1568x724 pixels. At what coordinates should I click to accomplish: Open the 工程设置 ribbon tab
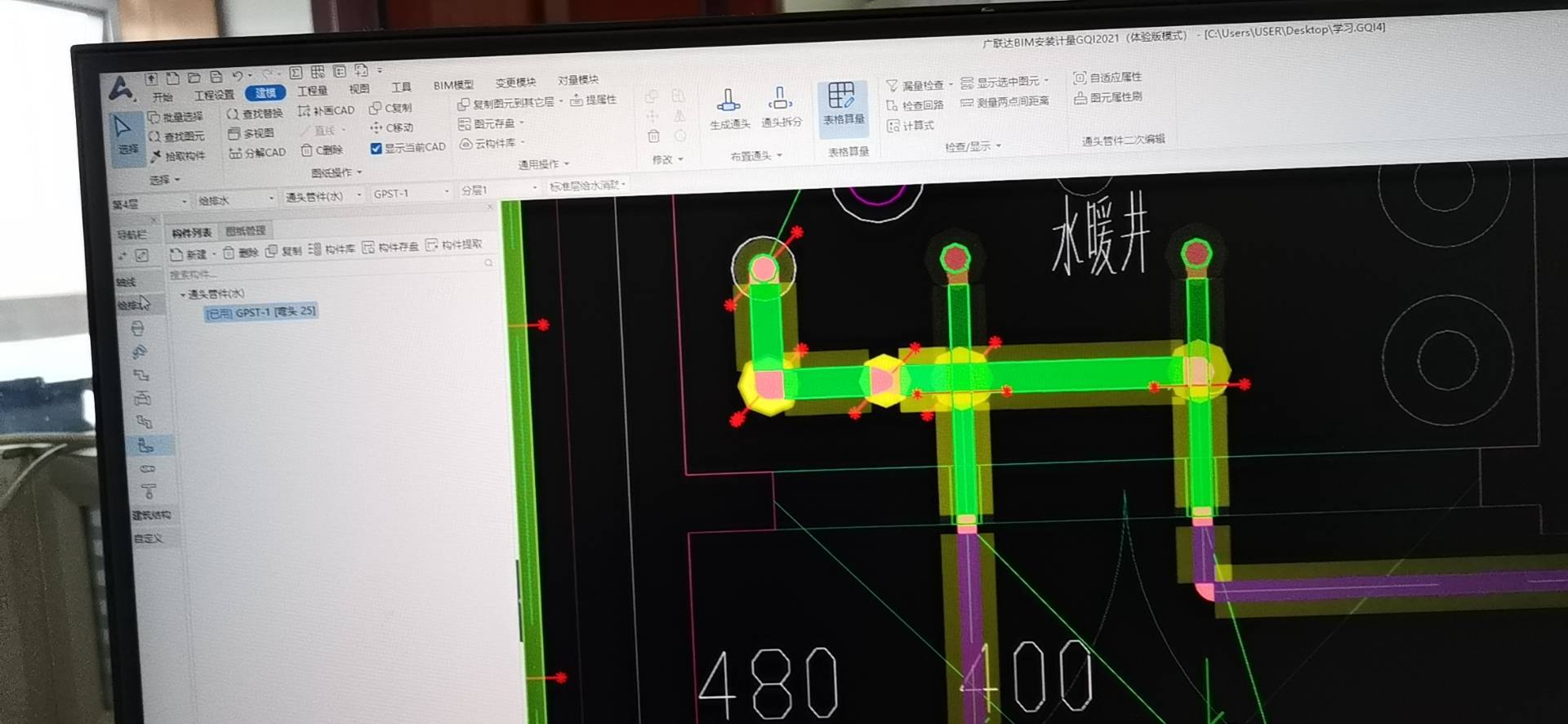coord(214,95)
